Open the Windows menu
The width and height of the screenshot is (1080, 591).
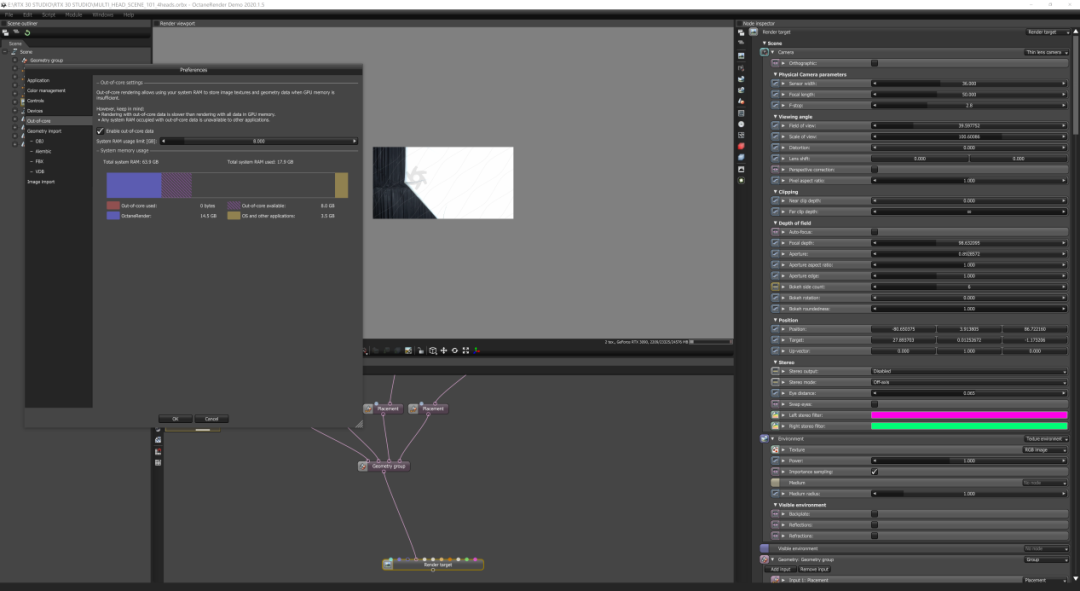pyautogui.click(x=103, y=14)
